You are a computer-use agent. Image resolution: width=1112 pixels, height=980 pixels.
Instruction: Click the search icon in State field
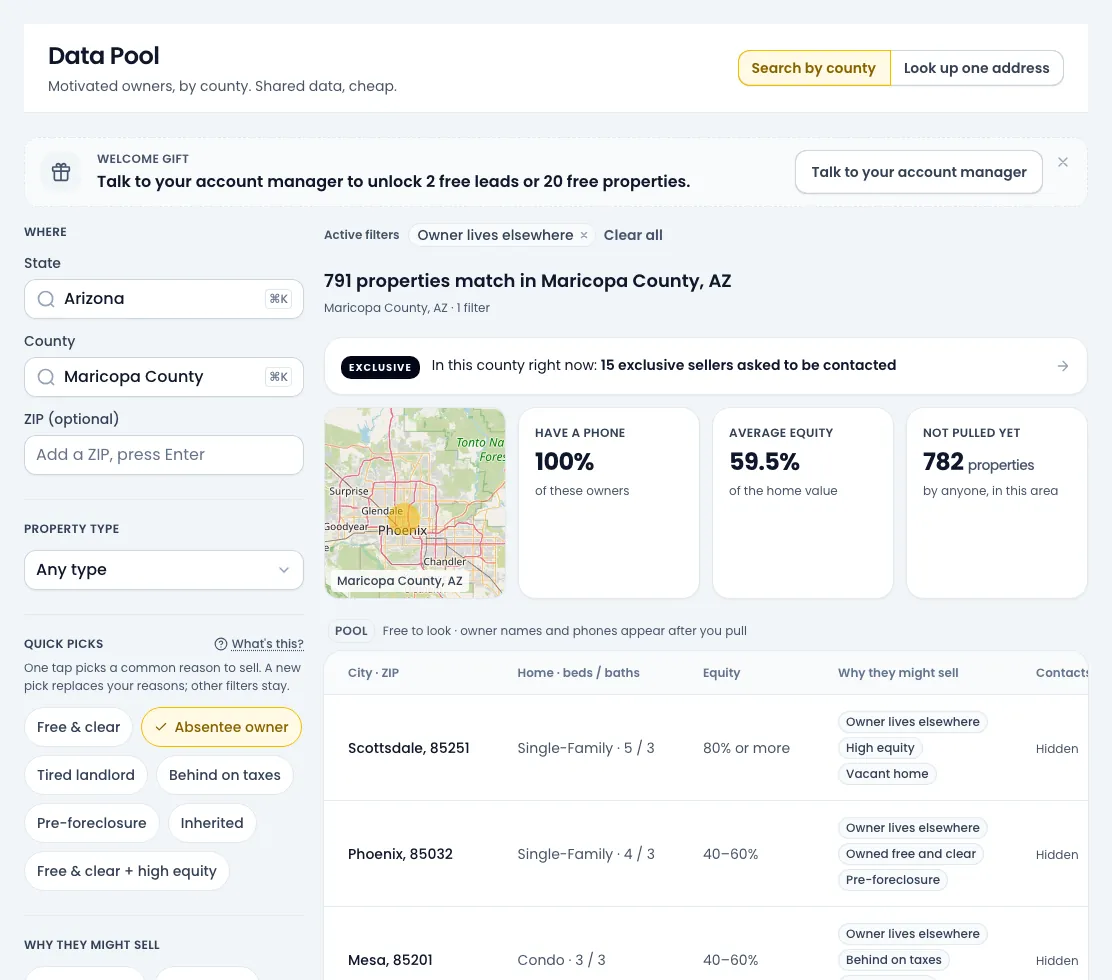click(x=46, y=299)
